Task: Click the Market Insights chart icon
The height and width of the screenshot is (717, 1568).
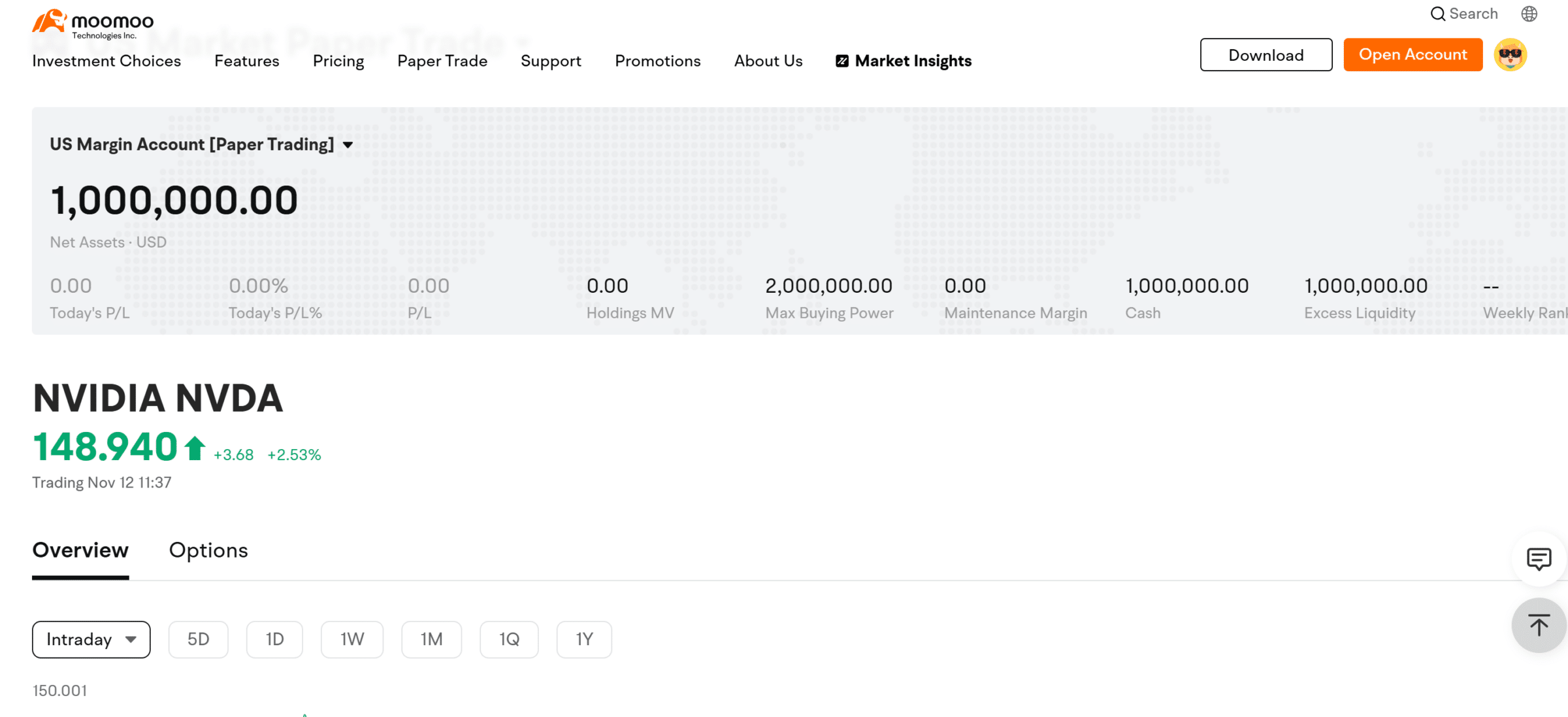Action: (x=842, y=61)
